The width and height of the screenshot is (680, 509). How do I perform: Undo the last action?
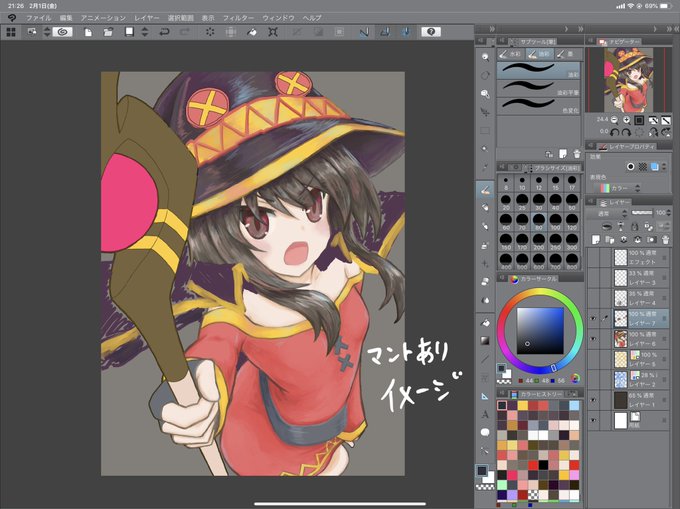pos(164,32)
